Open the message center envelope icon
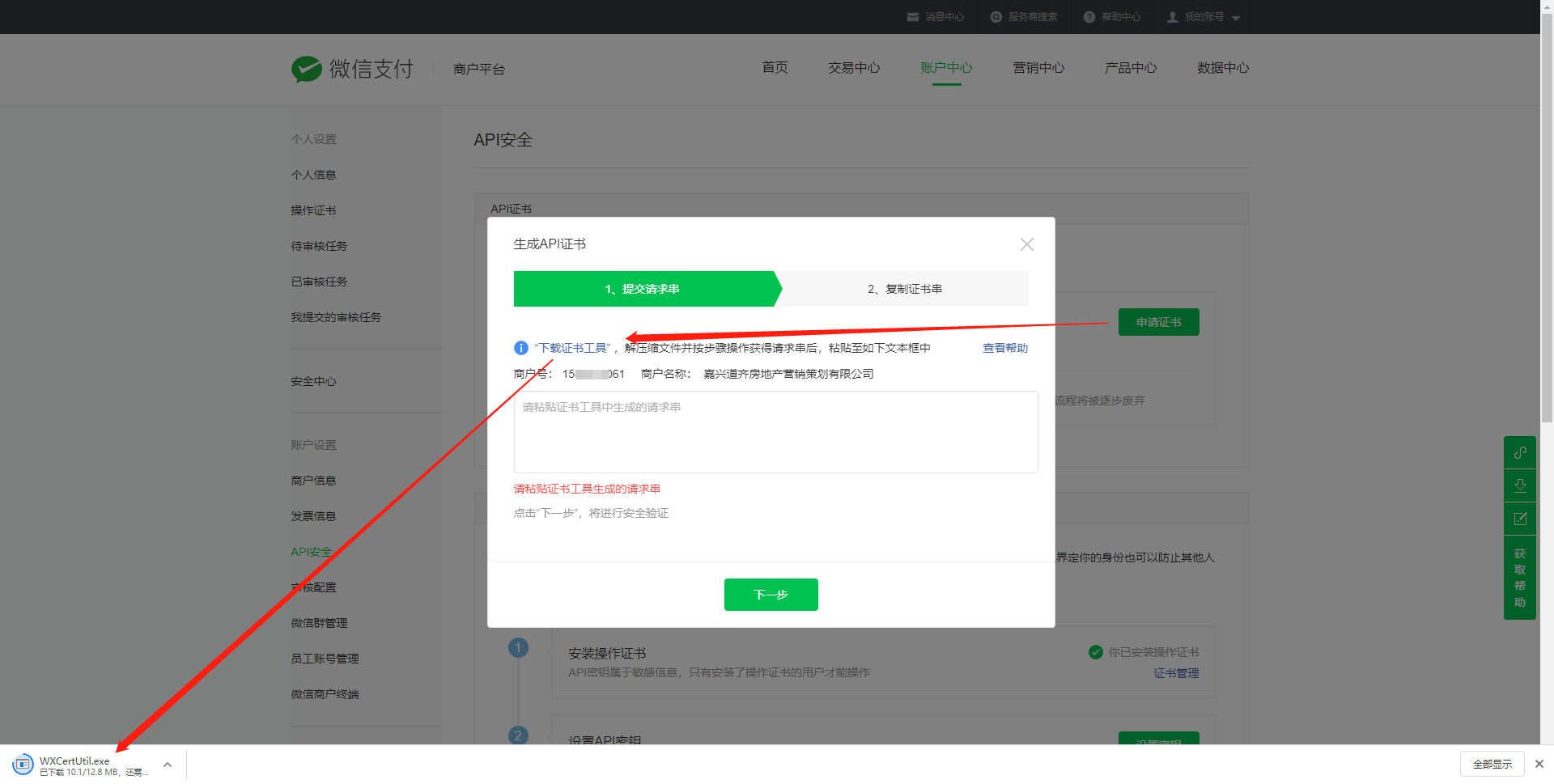The image size is (1554, 784). click(913, 17)
